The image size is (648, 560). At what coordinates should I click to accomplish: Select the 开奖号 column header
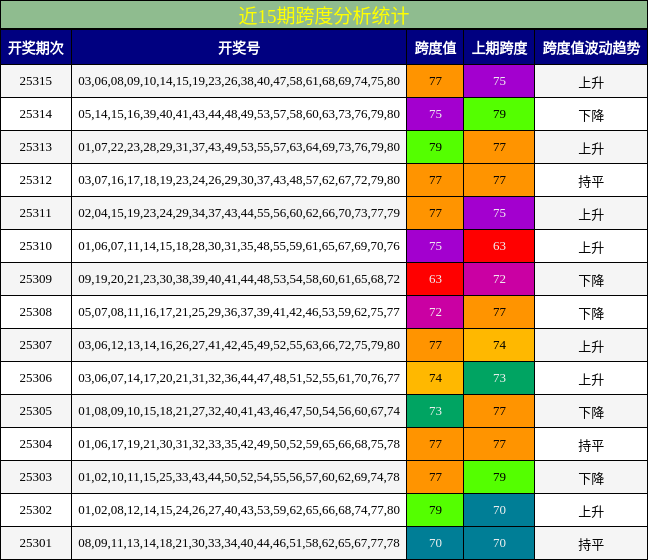tap(239, 48)
